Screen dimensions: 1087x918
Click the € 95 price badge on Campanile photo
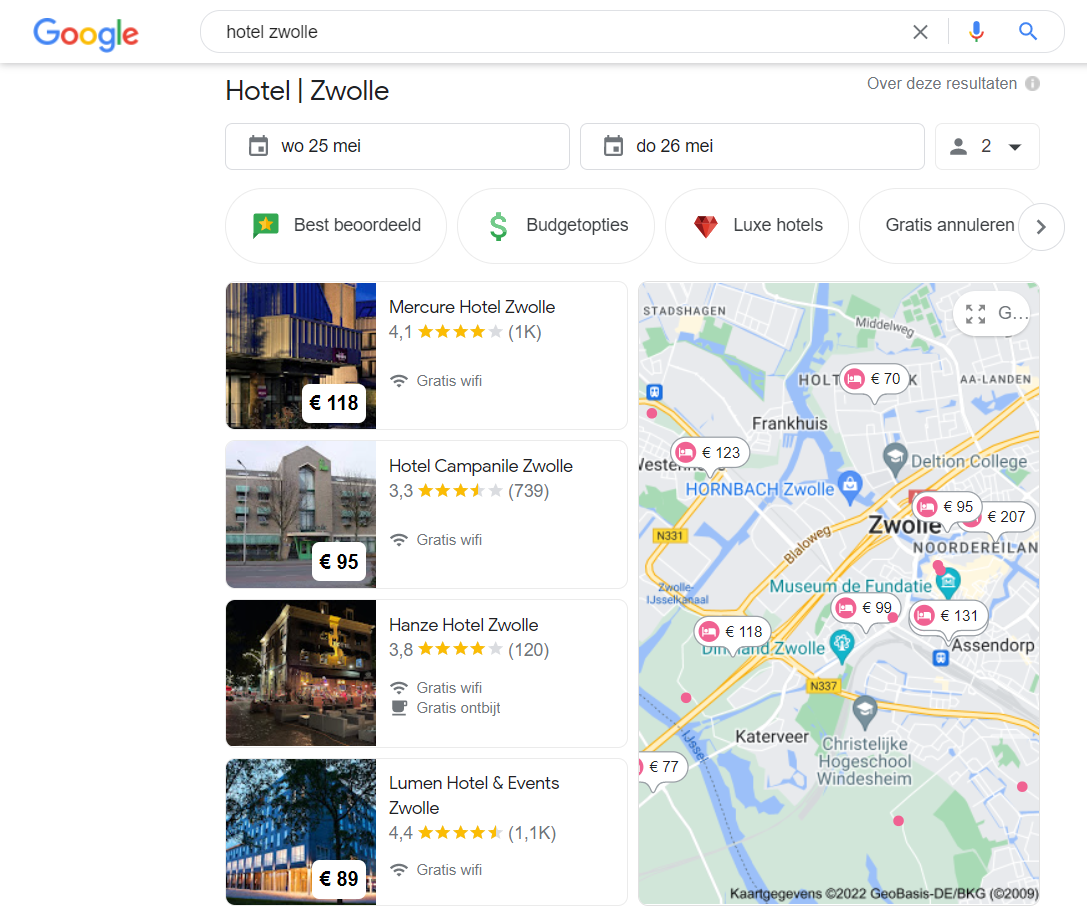click(x=339, y=562)
